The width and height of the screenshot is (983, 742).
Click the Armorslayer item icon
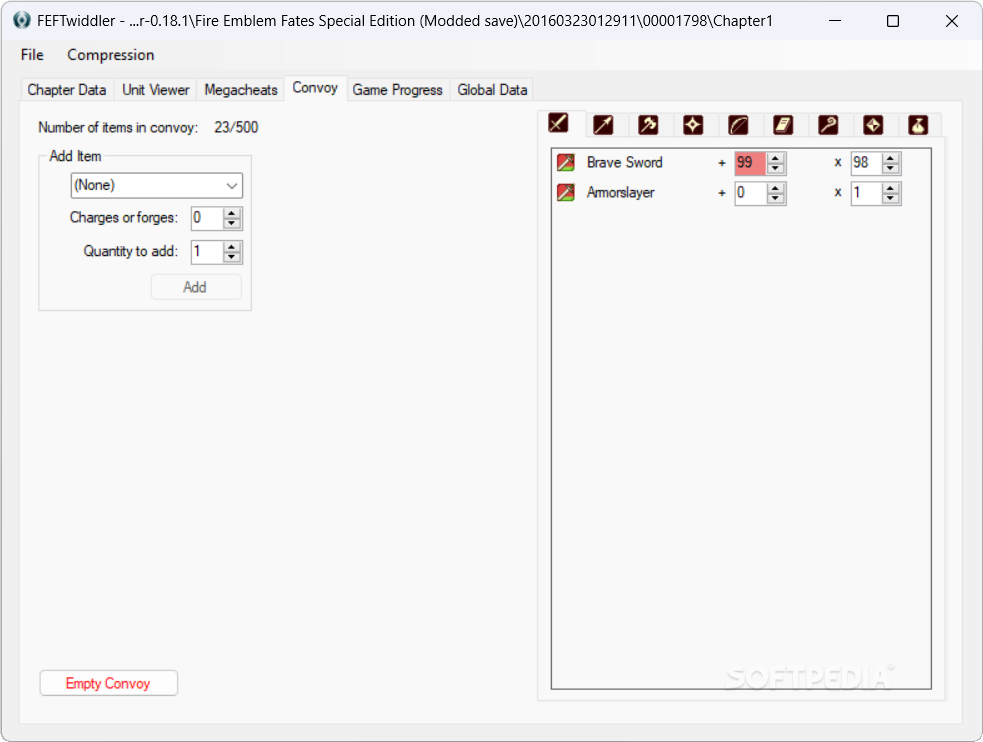pos(565,192)
